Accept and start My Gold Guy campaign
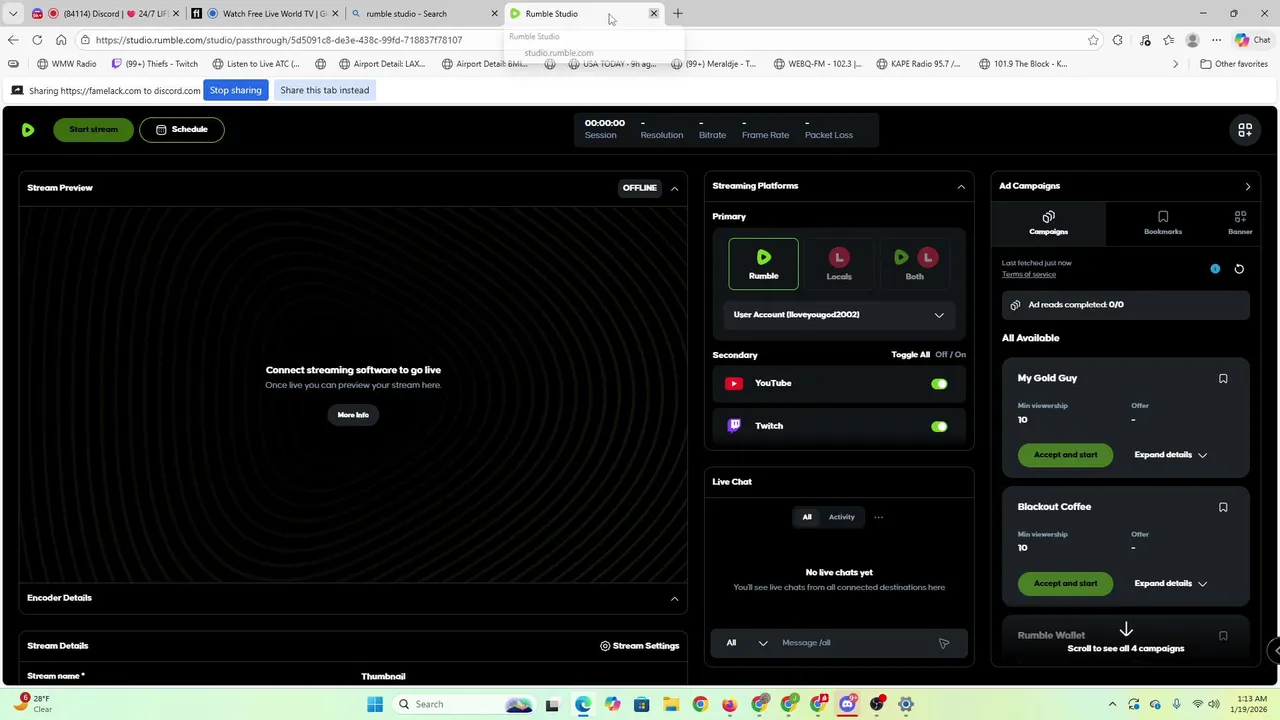 pos(1065,455)
